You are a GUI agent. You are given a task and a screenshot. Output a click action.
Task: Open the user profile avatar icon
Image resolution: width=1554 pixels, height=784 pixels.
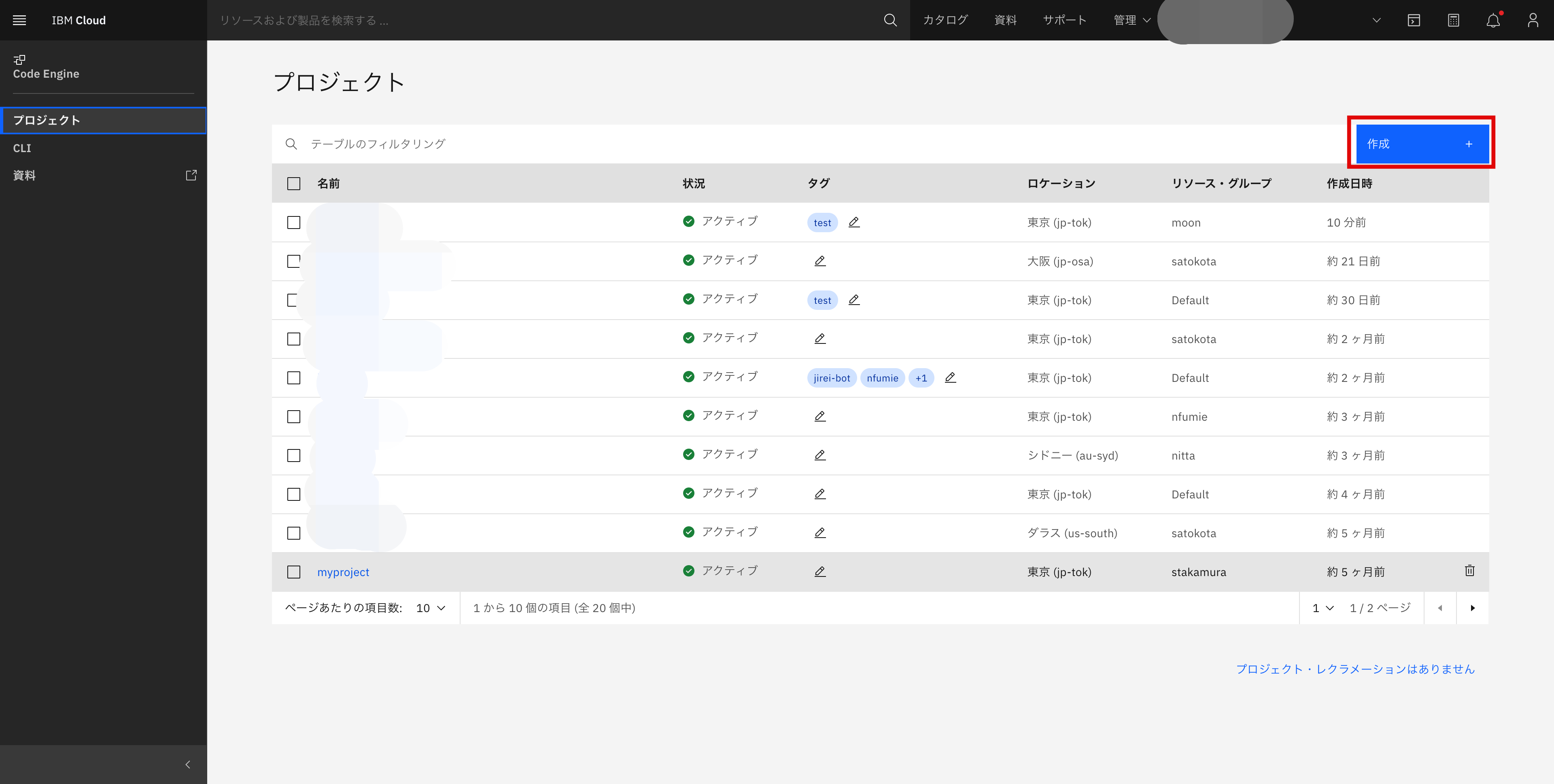coord(1533,20)
